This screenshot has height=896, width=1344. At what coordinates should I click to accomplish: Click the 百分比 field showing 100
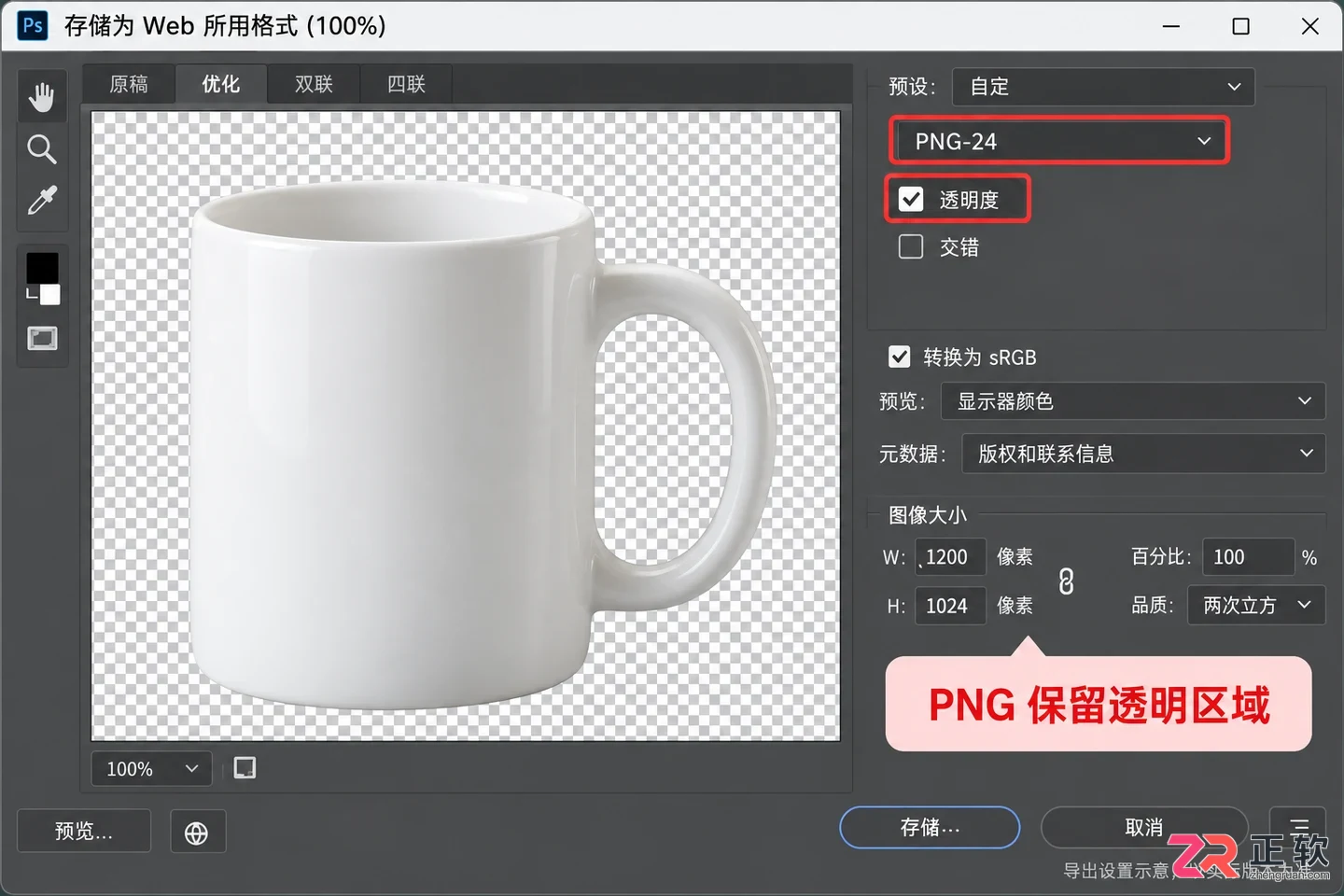click(x=1248, y=557)
